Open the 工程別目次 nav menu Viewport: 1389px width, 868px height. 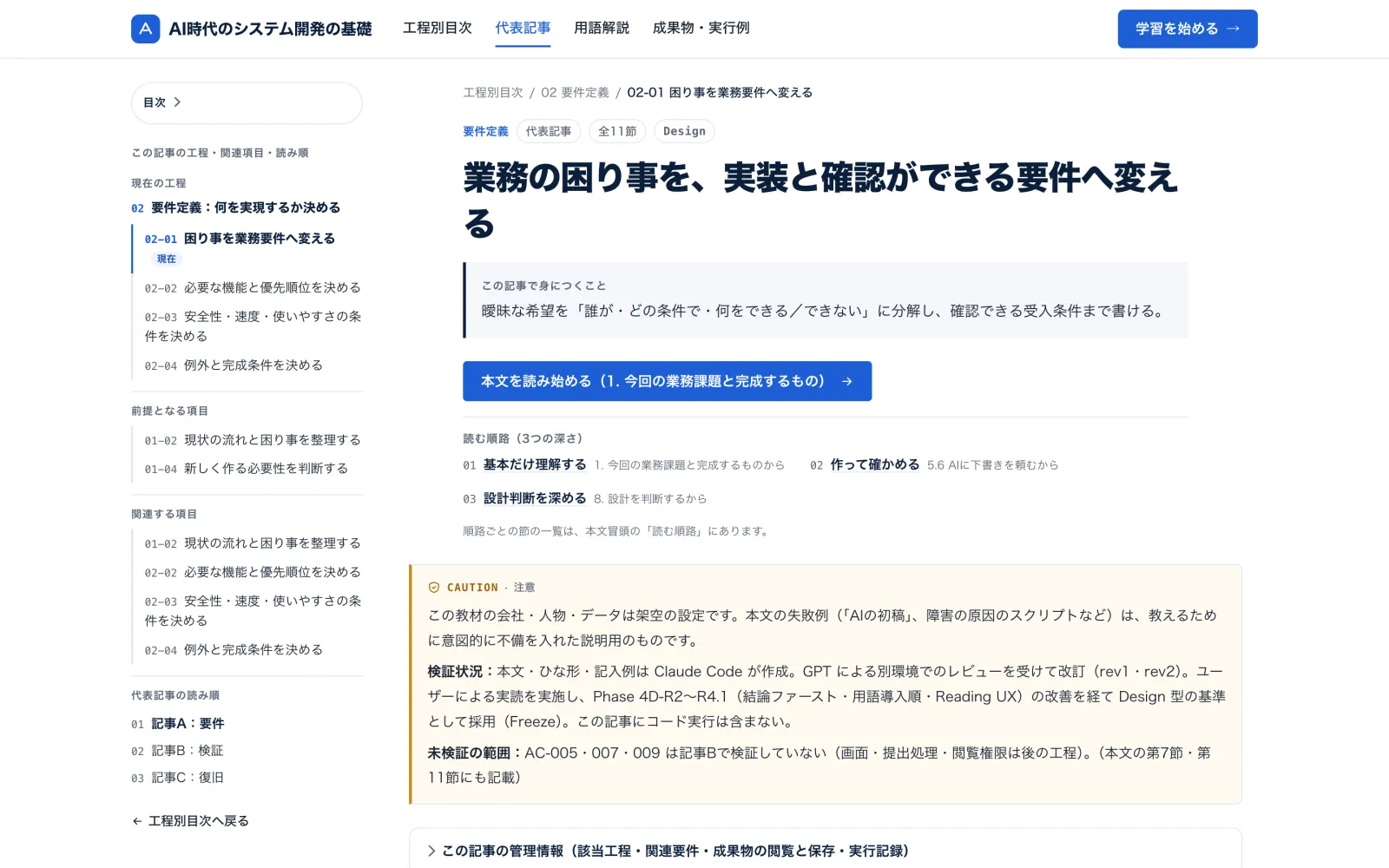(x=438, y=28)
